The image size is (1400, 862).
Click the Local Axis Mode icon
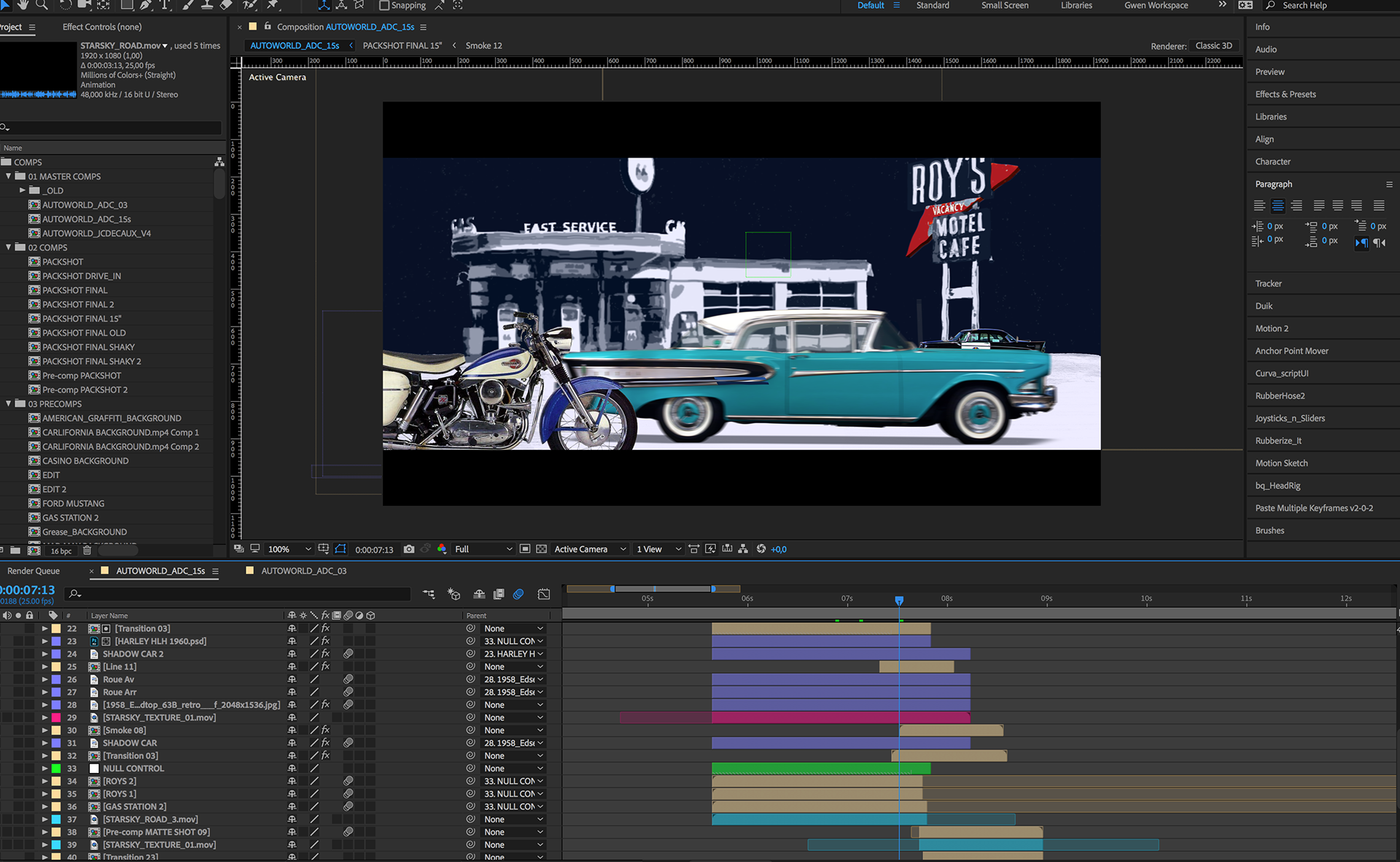[324, 5]
